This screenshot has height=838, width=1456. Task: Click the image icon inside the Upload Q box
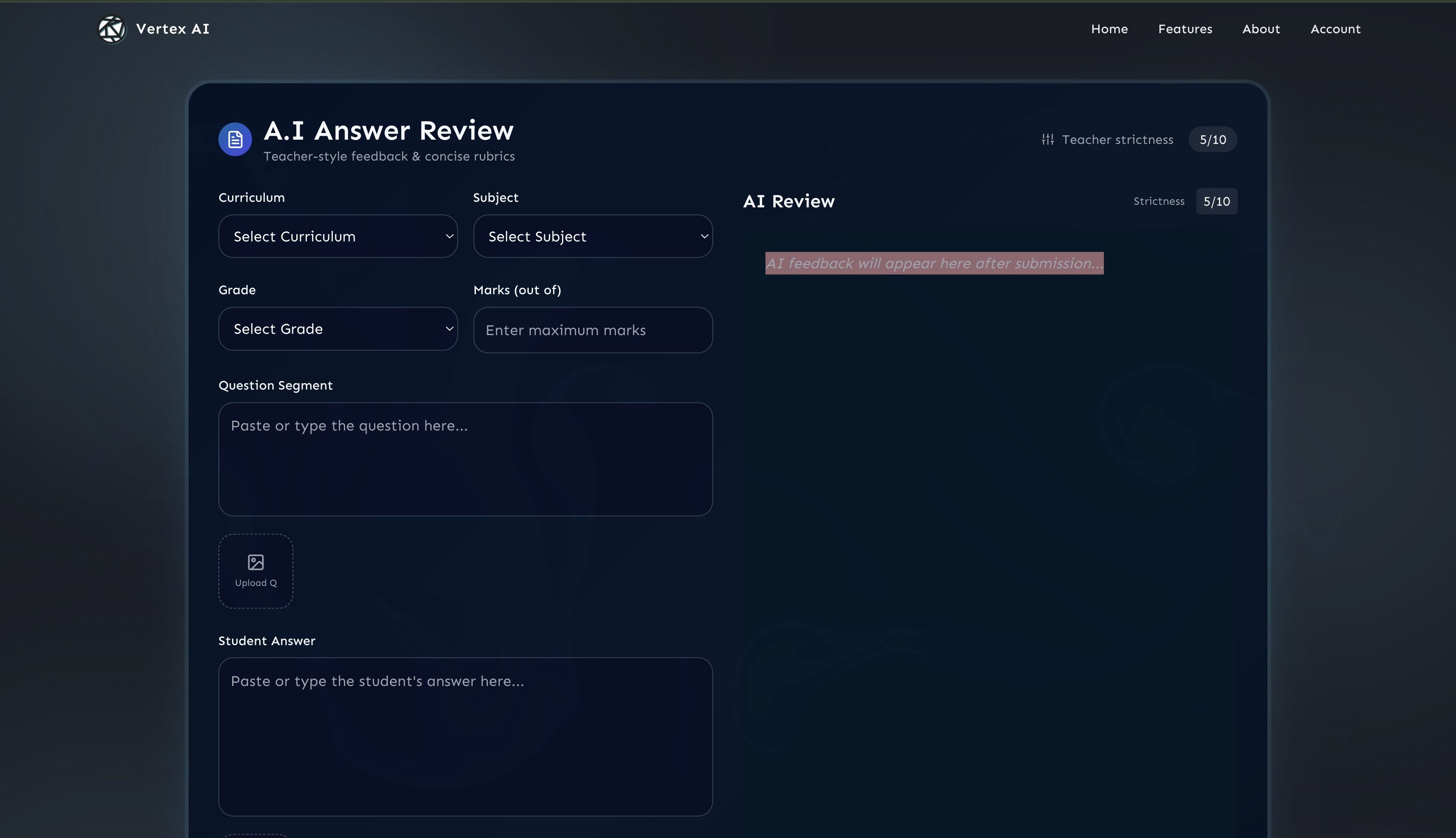click(255, 563)
